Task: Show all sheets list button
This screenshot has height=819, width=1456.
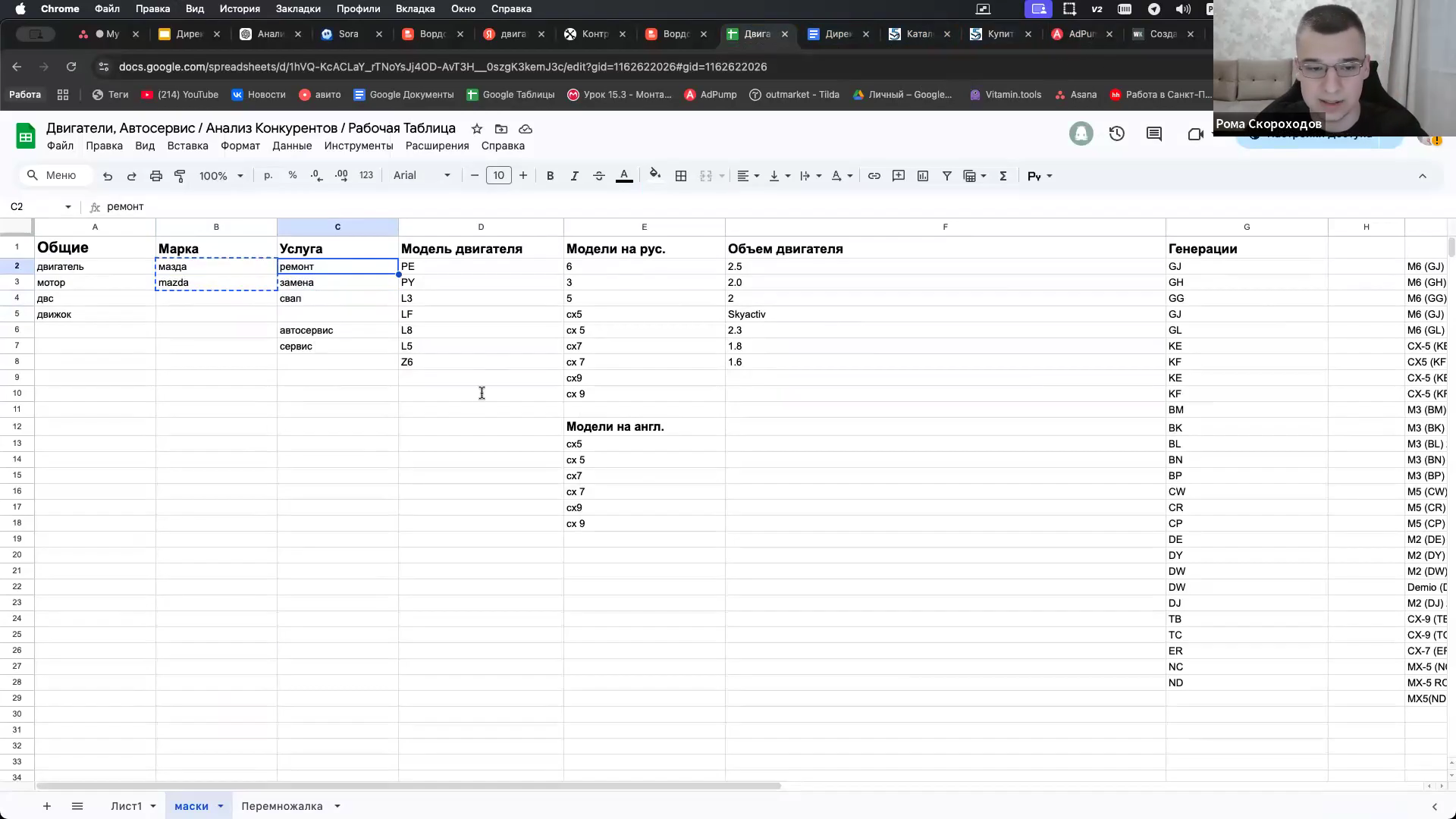Action: 77,806
